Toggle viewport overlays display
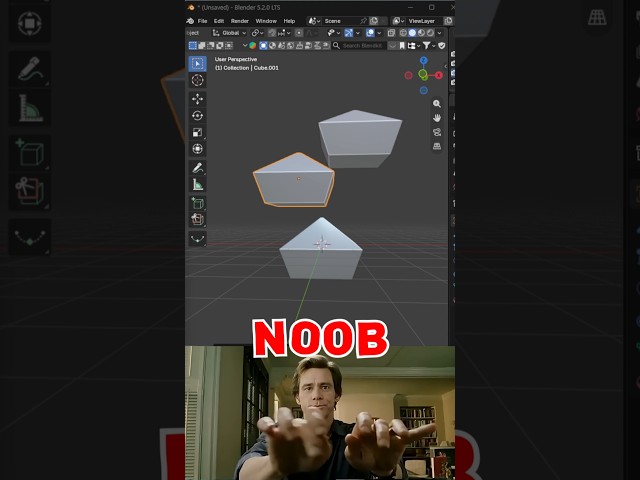Screen dimensions: 640x480 point(370,33)
